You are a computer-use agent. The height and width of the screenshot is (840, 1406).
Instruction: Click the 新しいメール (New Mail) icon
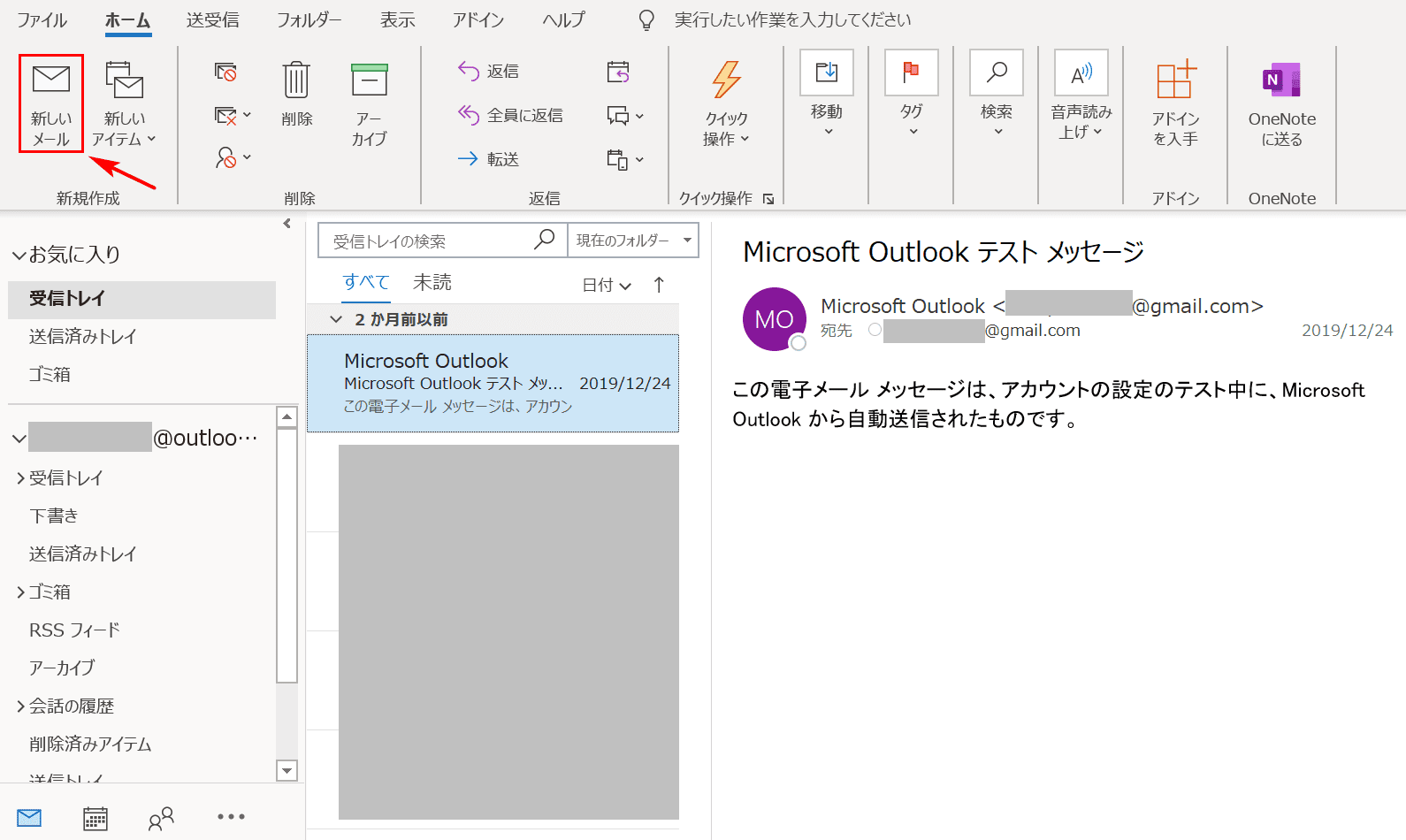pyautogui.click(x=51, y=80)
